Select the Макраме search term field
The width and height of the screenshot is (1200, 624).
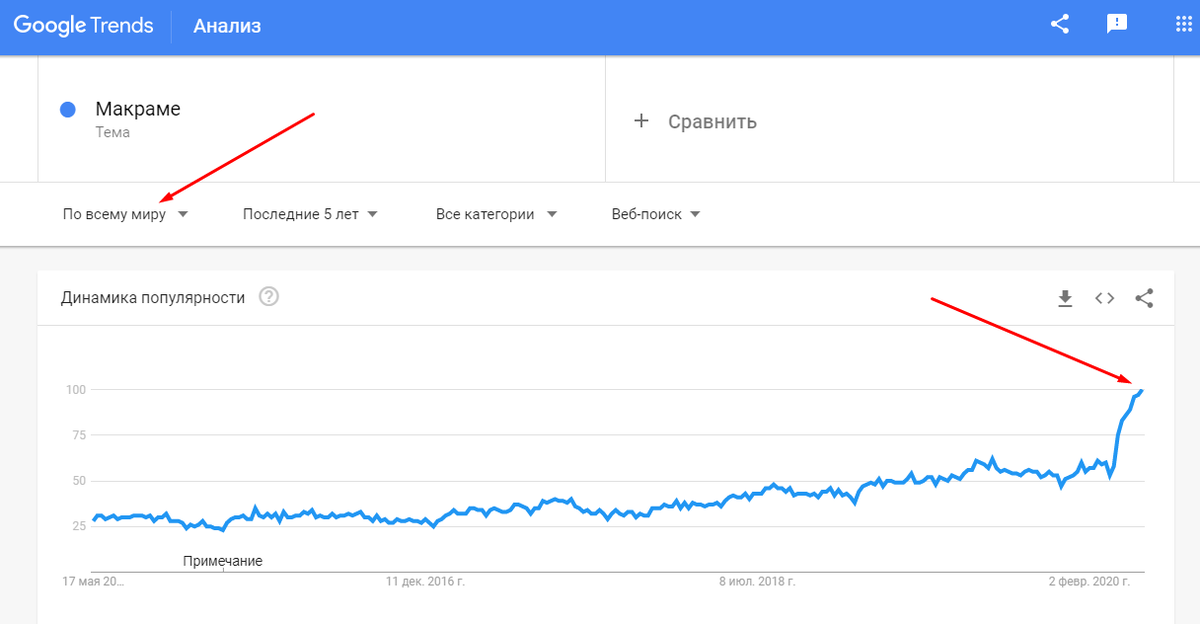321,119
